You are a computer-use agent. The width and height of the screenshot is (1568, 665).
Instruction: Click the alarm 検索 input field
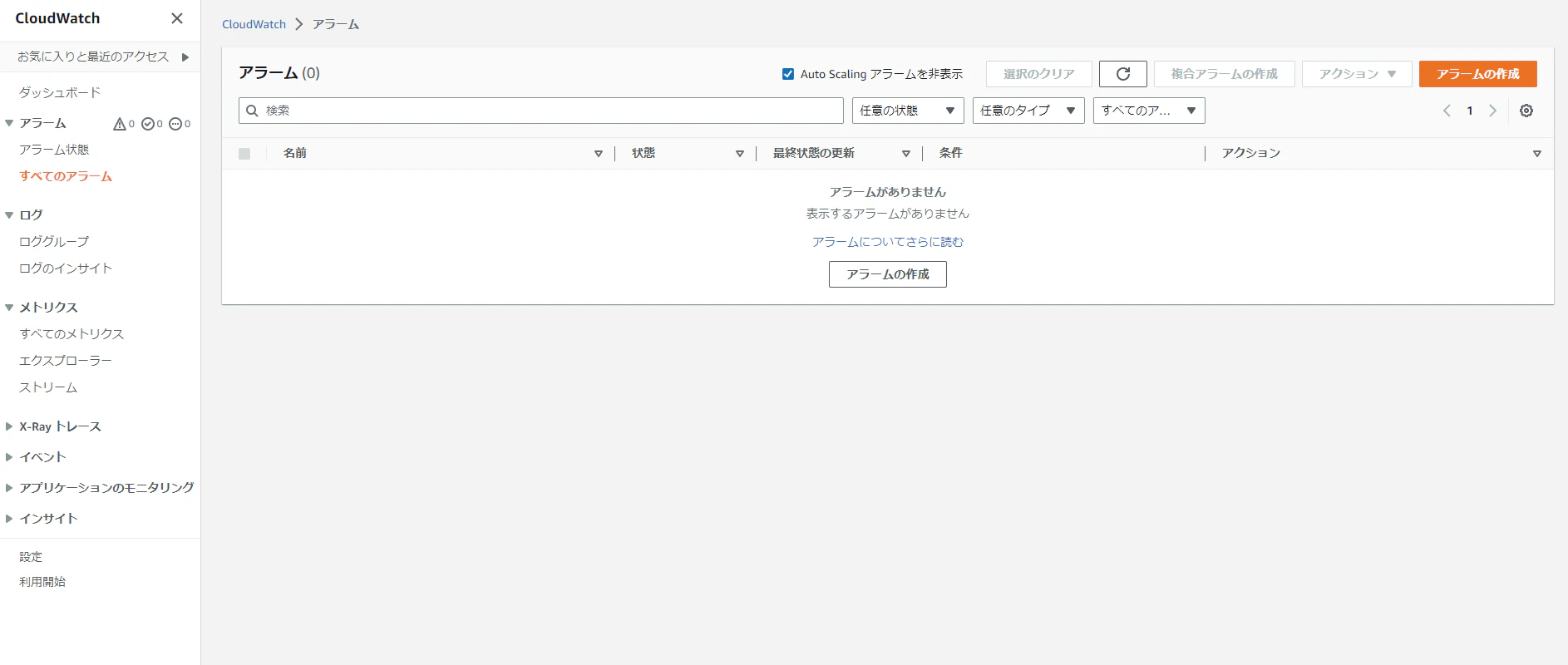[541, 111]
